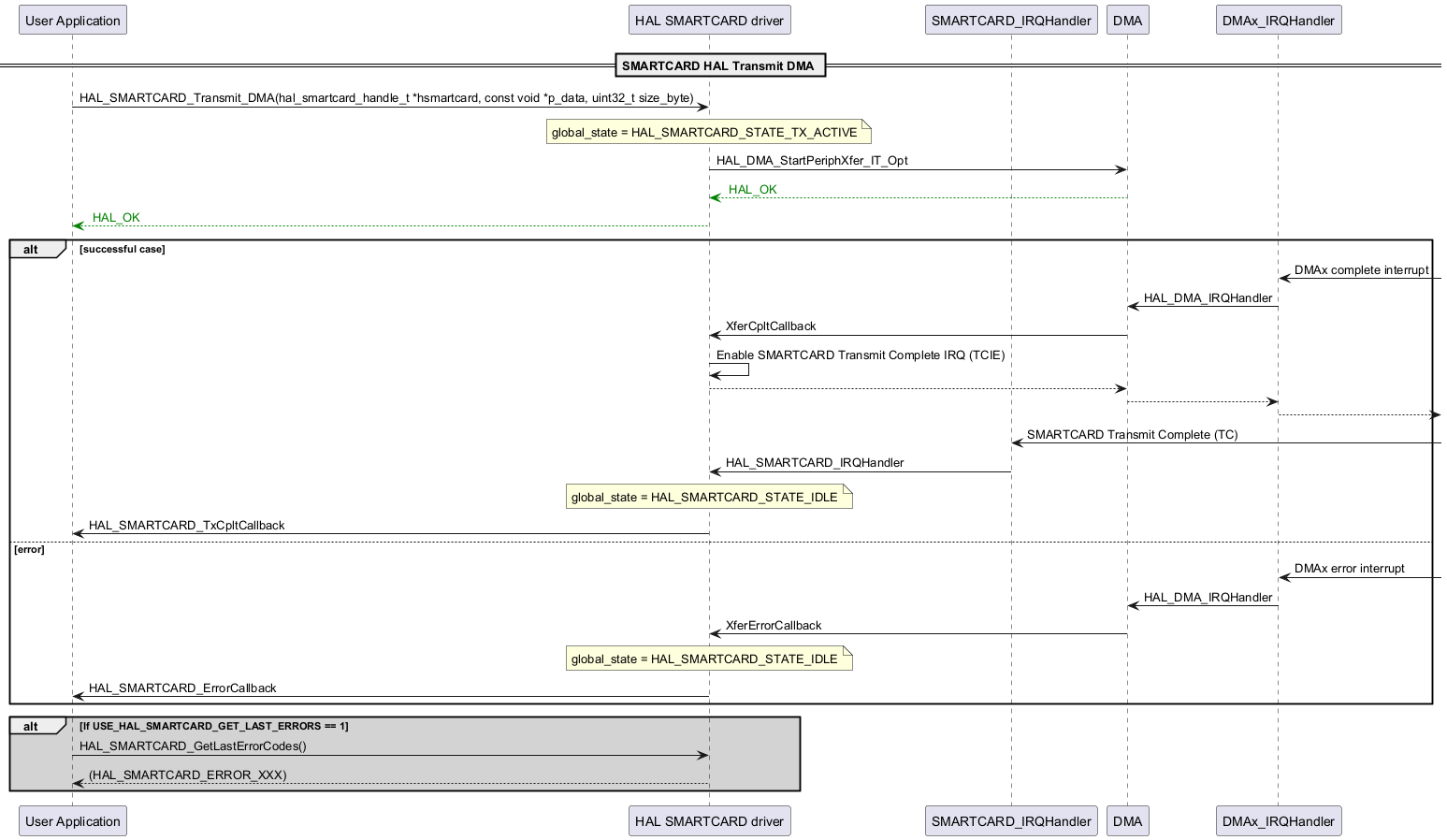
Task: Select the Enable SMARTCARD Transmit Complete IRQ text
Action: (861, 355)
